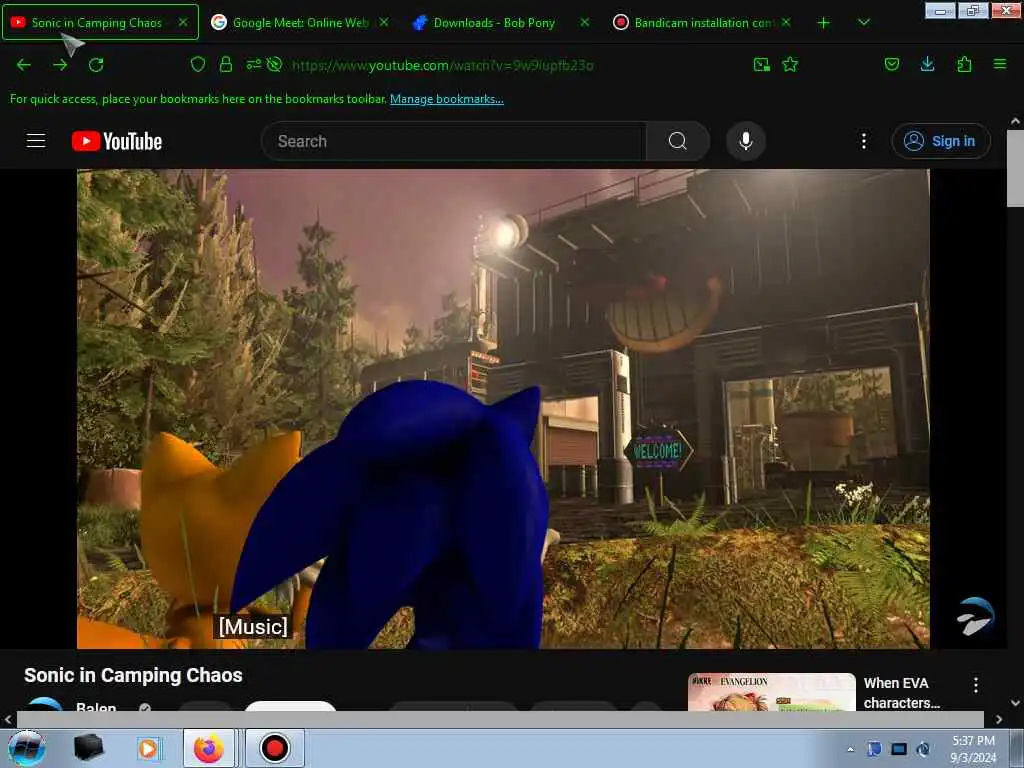The image size is (1024, 768).
Task: Click the tray power plug icon
Action: click(923, 749)
